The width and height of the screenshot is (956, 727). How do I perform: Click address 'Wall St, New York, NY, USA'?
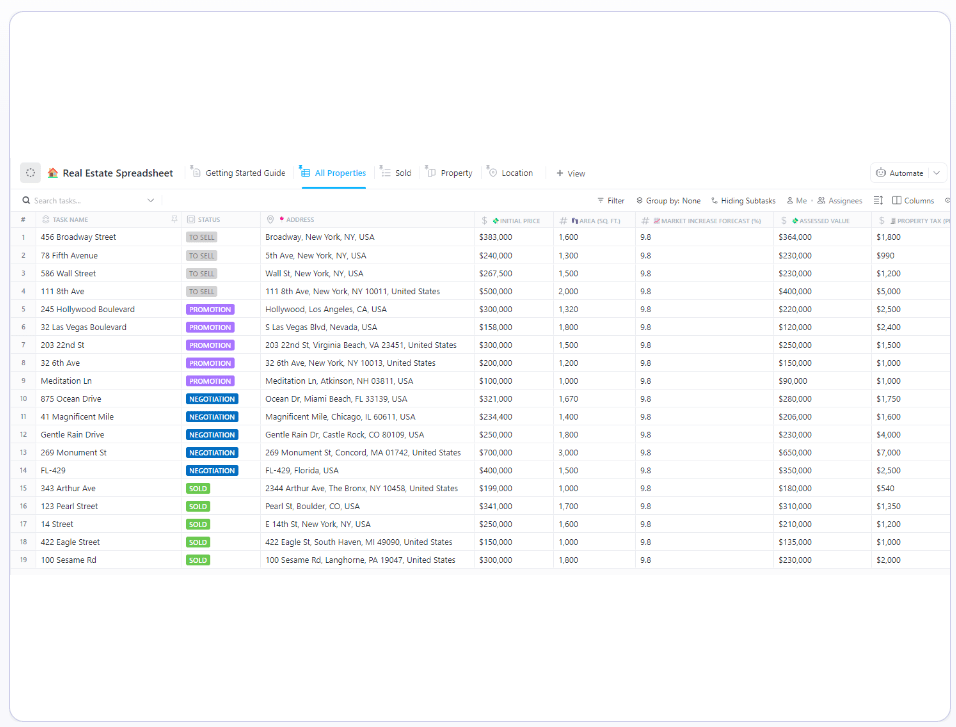[x=314, y=273]
